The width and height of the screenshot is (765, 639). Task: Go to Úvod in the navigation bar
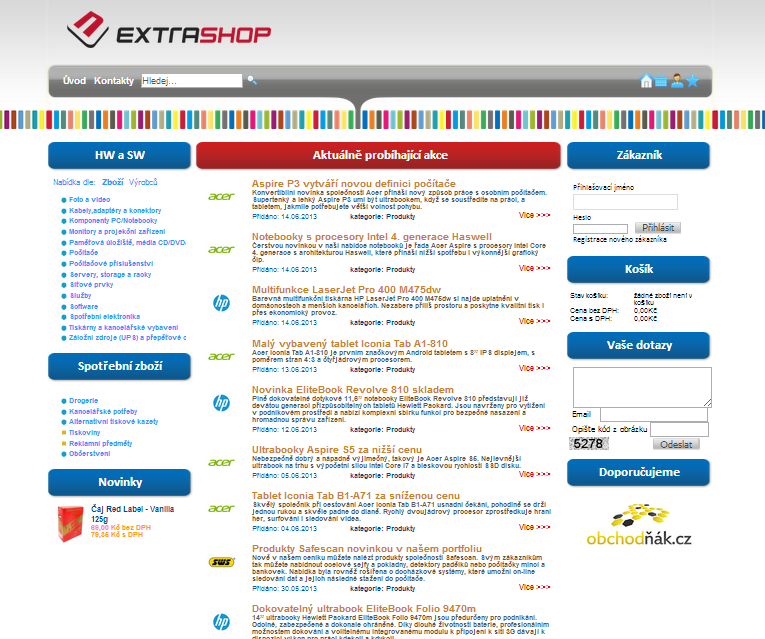[74, 80]
